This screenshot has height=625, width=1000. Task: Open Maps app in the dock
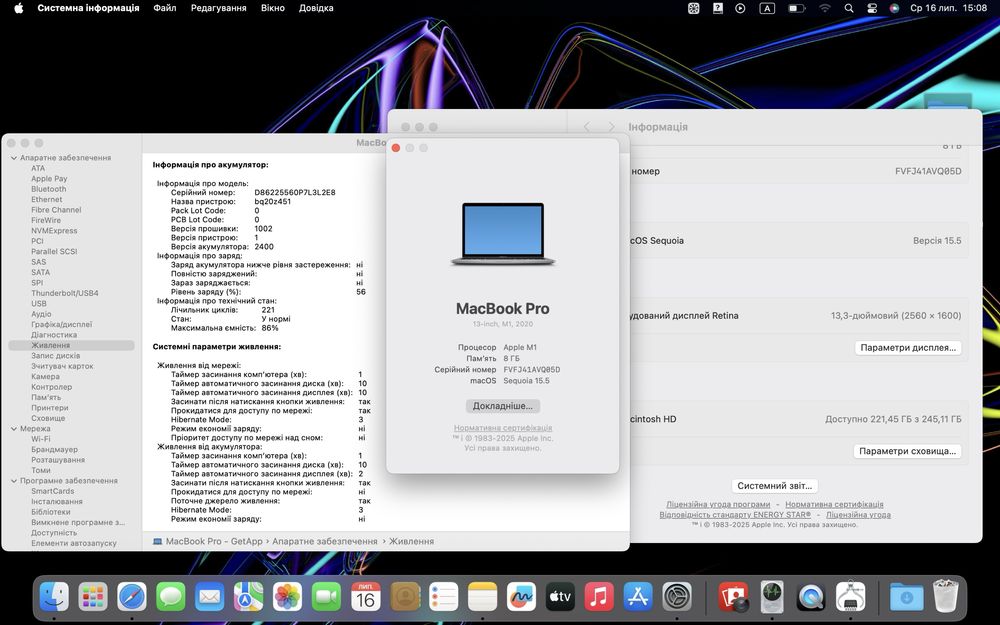point(248,598)
